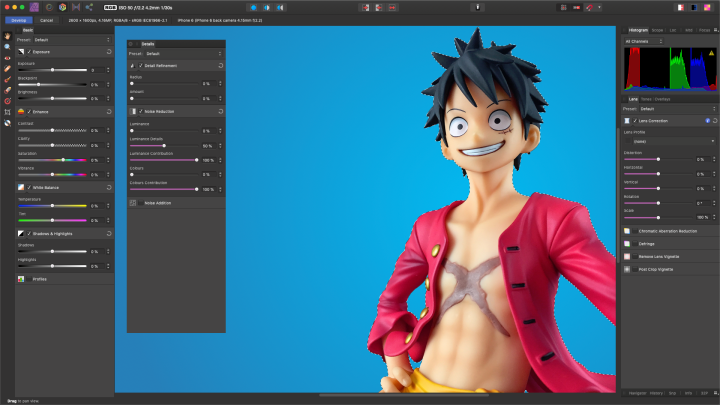Open the All Channels histogram dropdown
This screenshot has width=720, height=405.
click(643, 41)
